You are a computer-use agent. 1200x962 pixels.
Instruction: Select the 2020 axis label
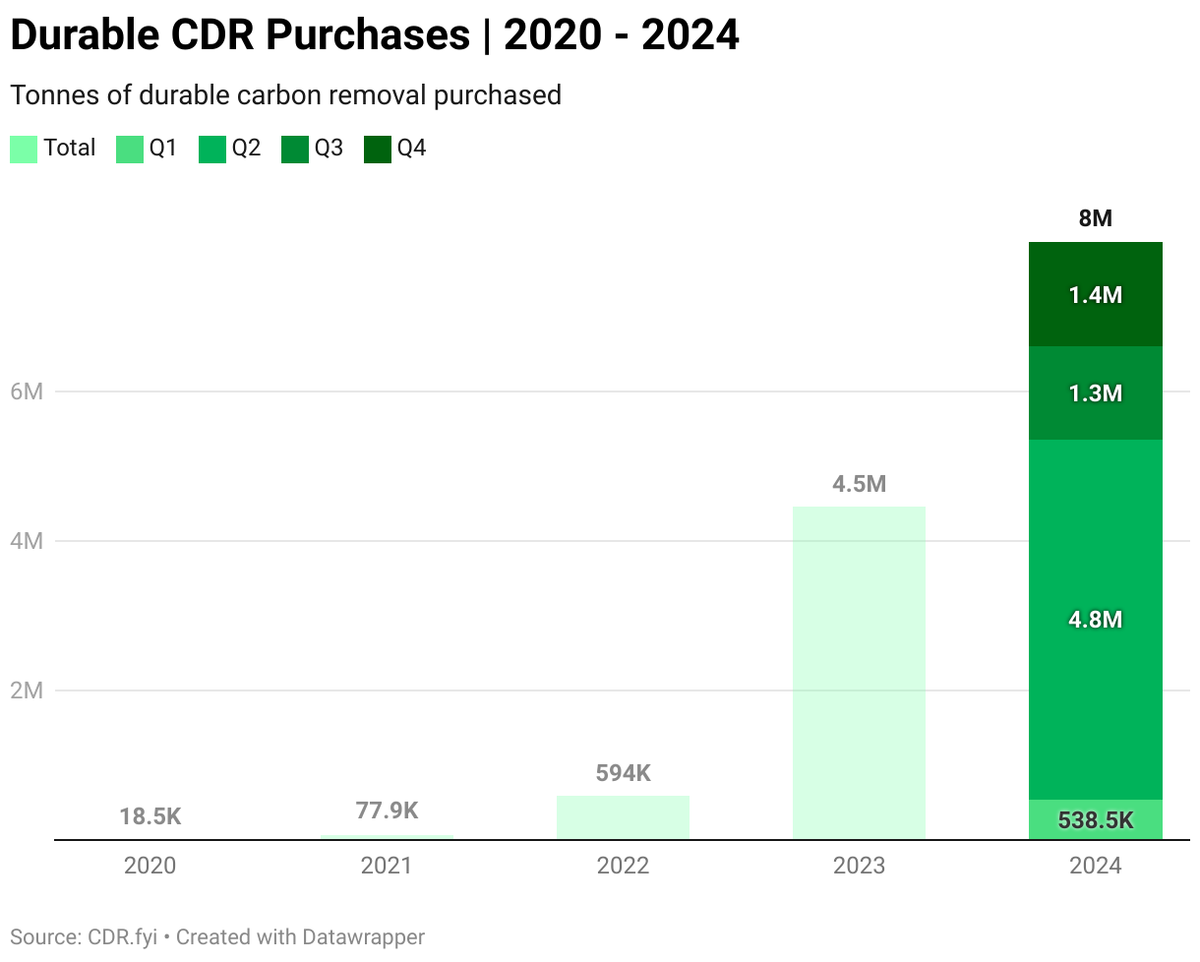150,866
